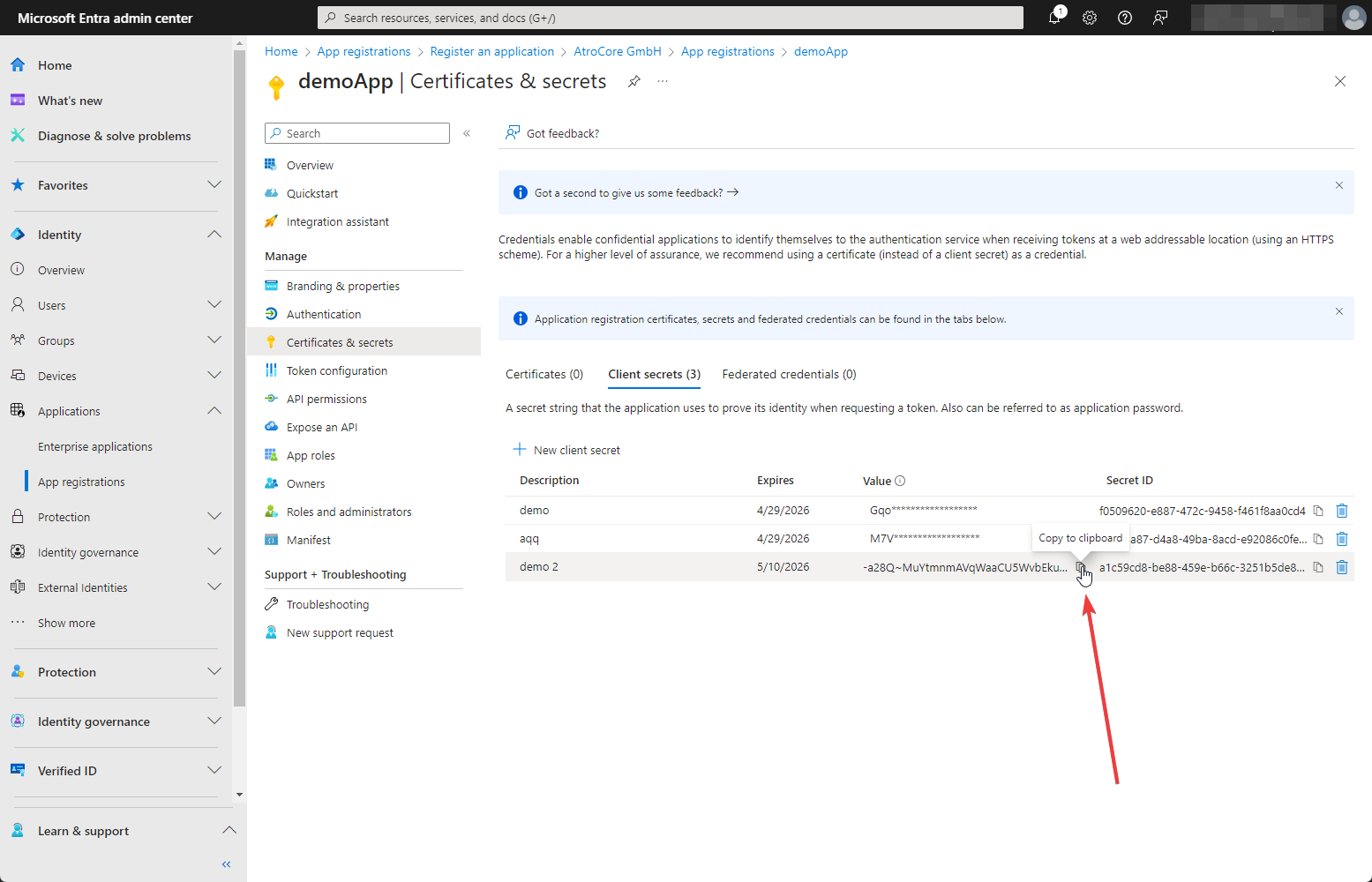Click the Value column info icon
The width and height of the screenshot is (1372, 882).
click(900, 481)
